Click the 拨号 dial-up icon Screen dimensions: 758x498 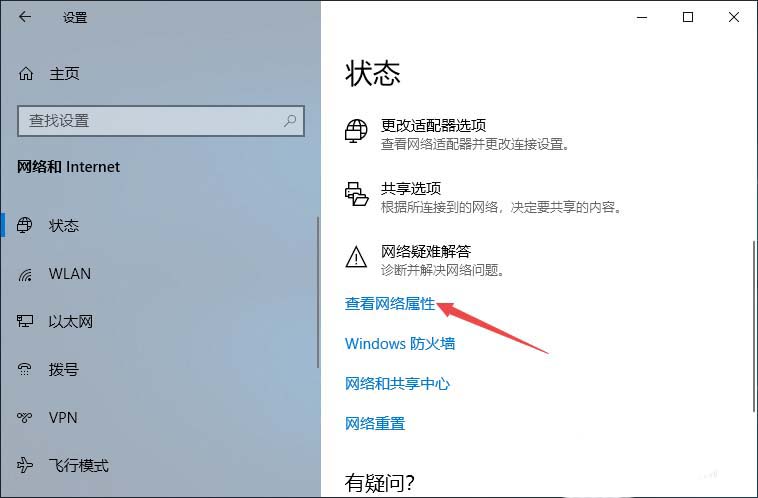click(25, 369)
